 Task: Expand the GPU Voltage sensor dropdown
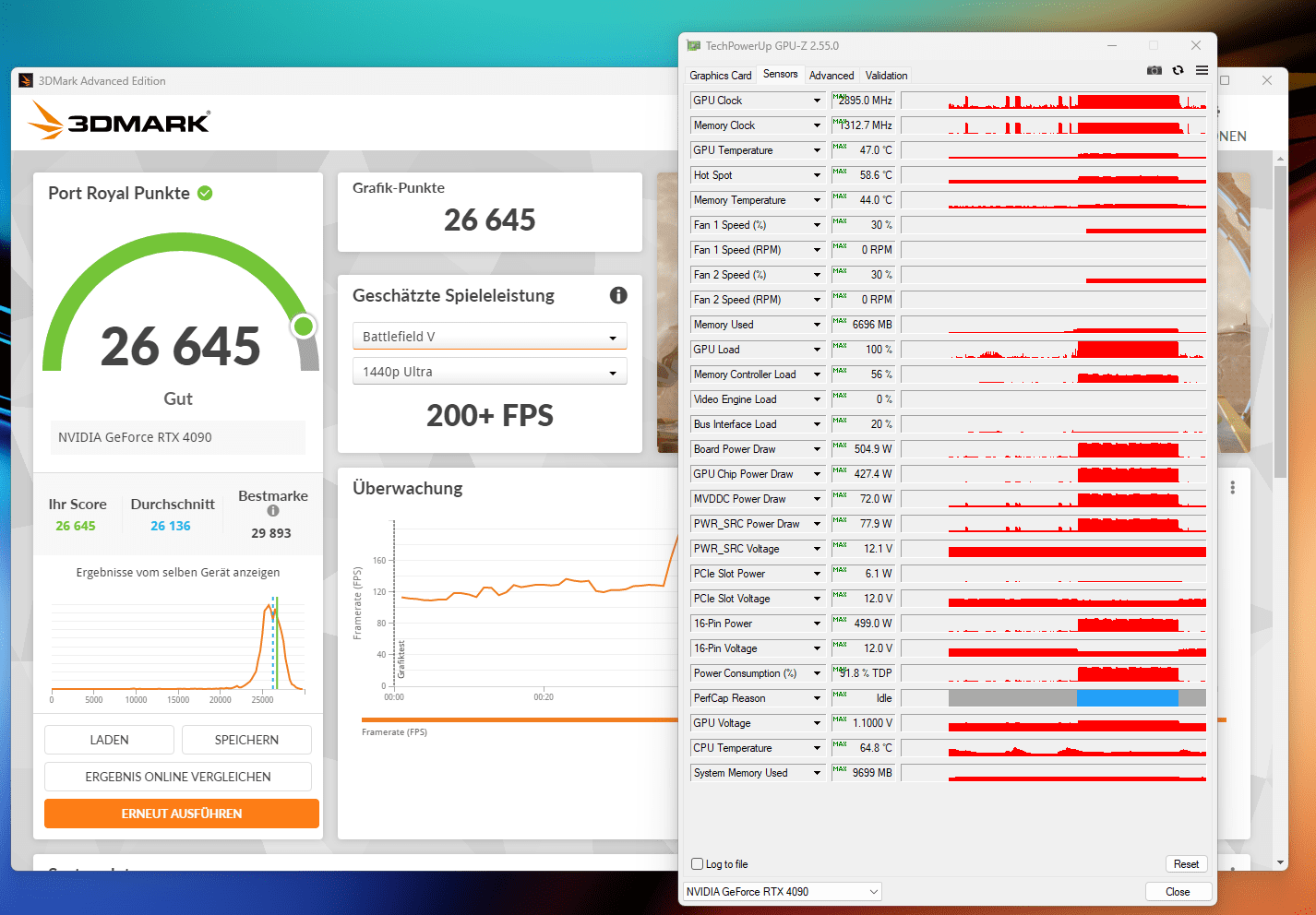click(817, 723)
